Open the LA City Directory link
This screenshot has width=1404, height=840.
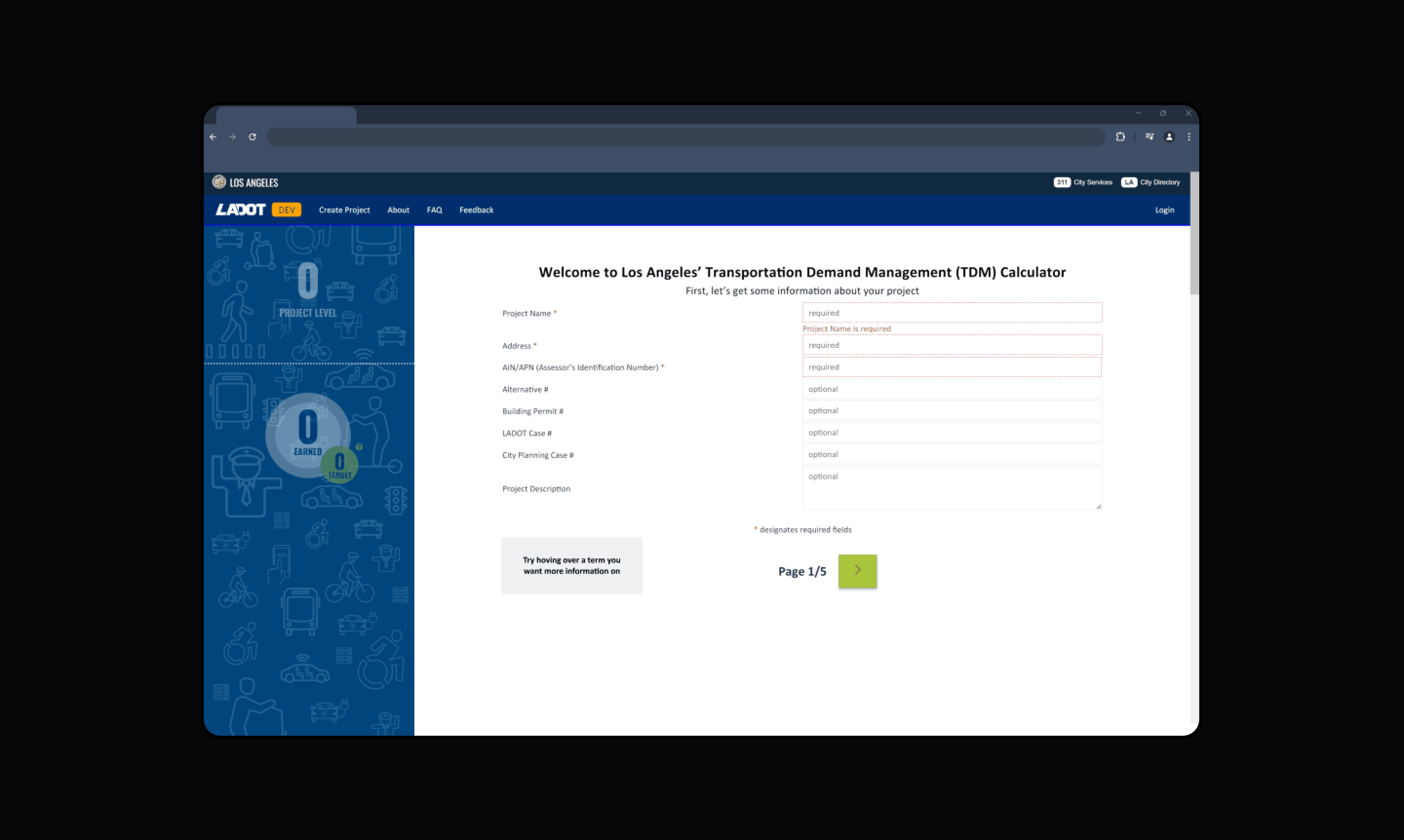1150,182
